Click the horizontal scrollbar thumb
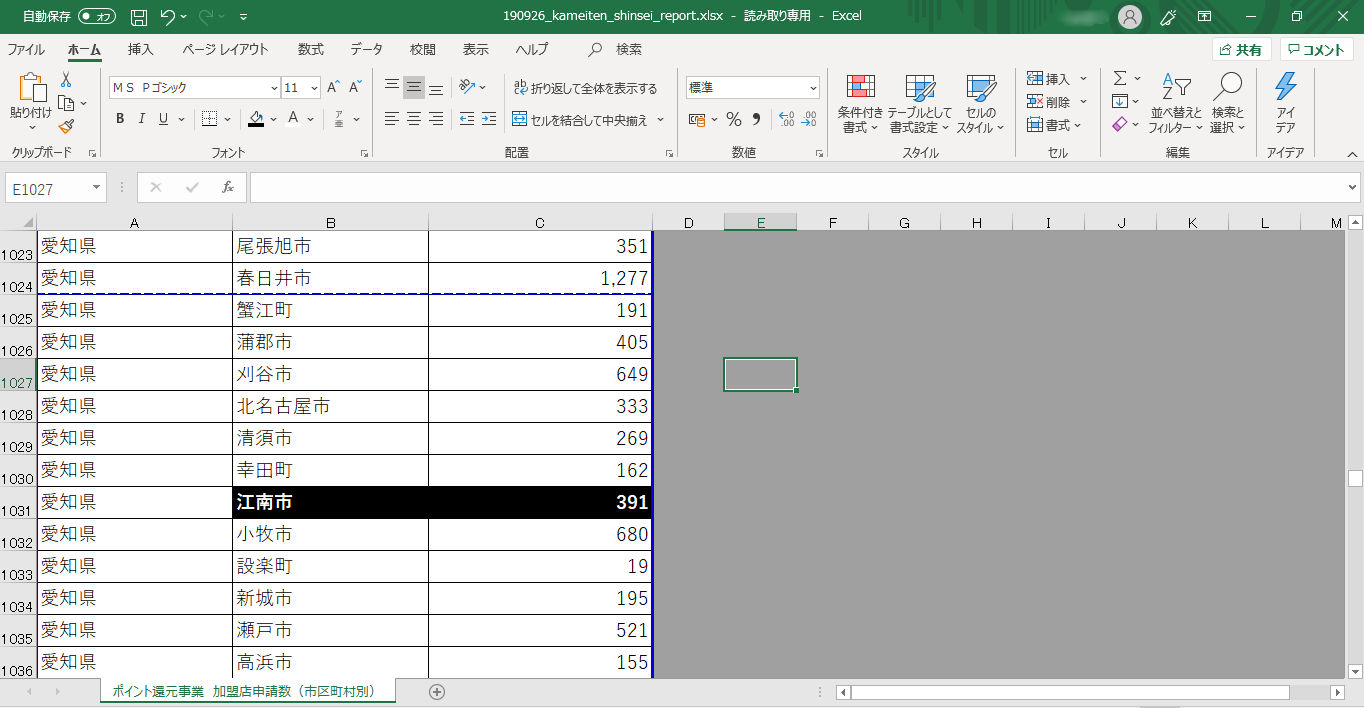Screen dimensions: 1364x708 click(1070, 692)
